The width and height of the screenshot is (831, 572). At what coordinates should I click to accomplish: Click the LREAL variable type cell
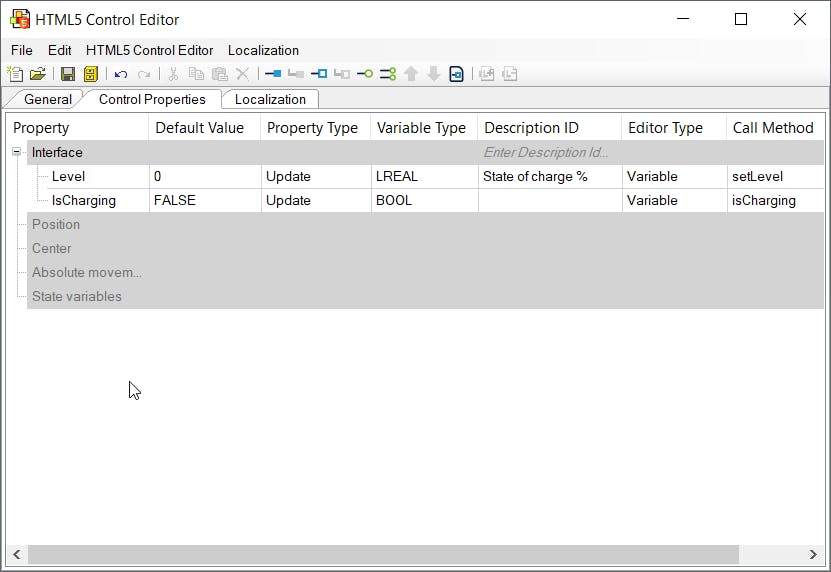click(x=424, y=177)
